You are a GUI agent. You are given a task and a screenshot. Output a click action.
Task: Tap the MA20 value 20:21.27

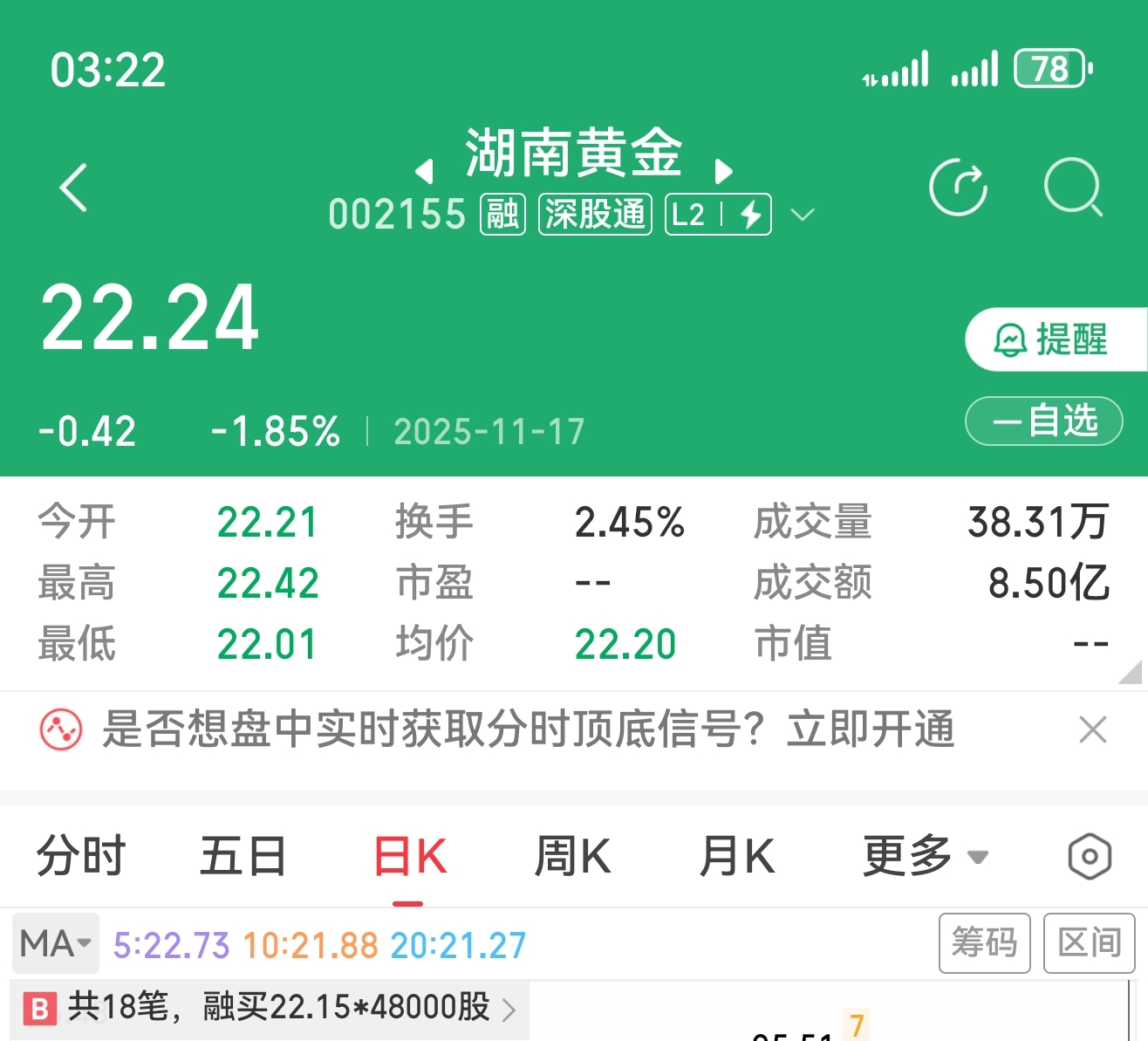pyautogui.click(x=458, y=945)
